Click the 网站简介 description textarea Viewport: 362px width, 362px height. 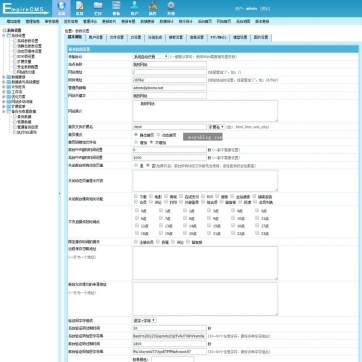pyautogui.click(x=205, y=111)
